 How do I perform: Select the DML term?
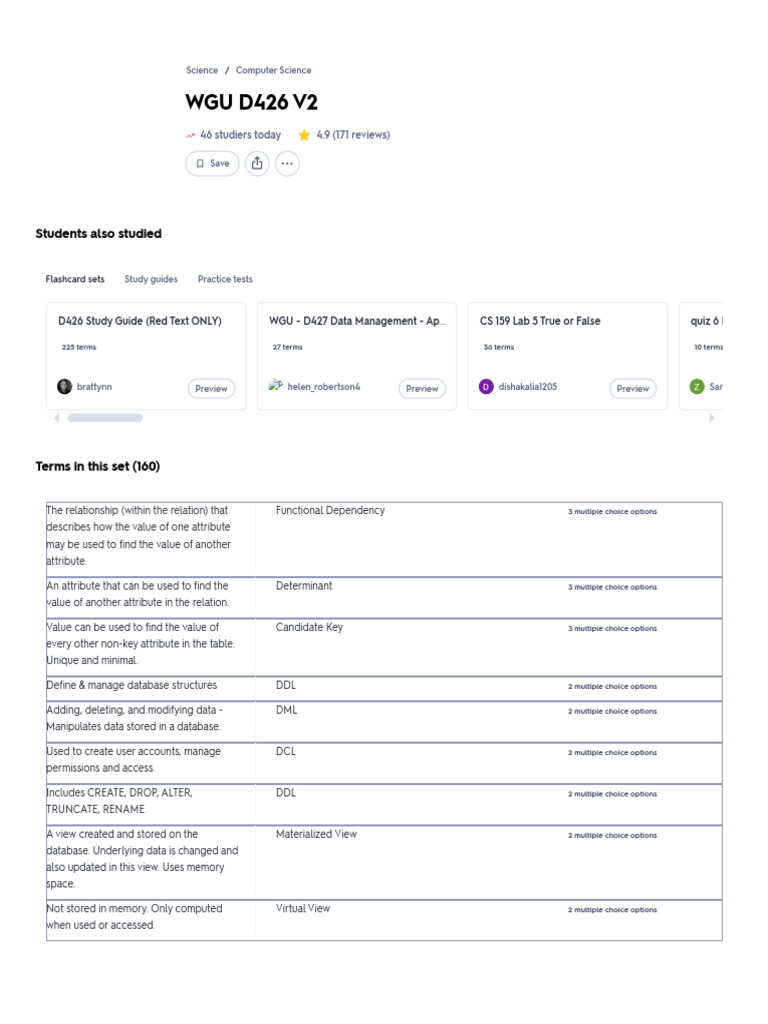(x=286, y=710)
